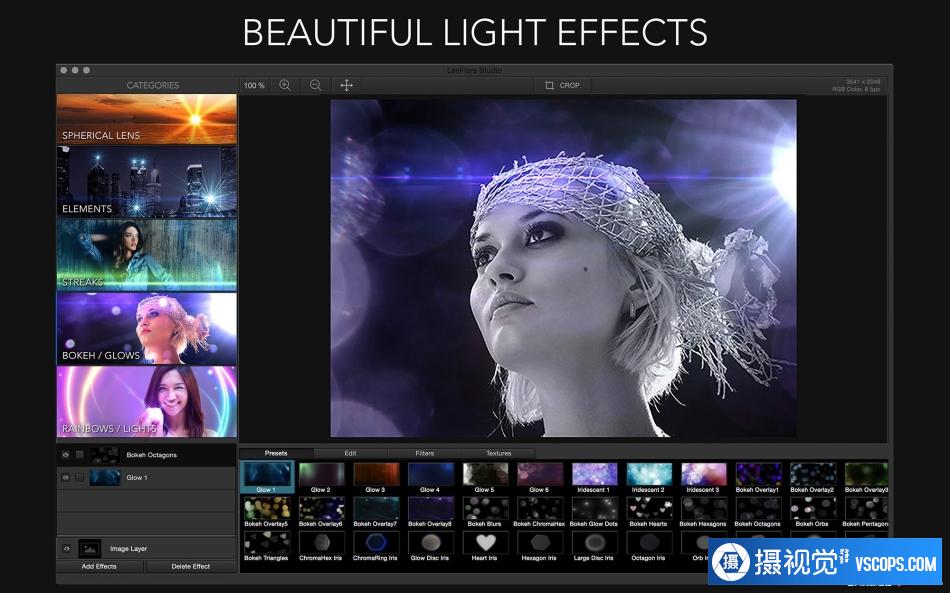
Task: Toggle eye visibility of Glow 1 layer
Action: 65,477
